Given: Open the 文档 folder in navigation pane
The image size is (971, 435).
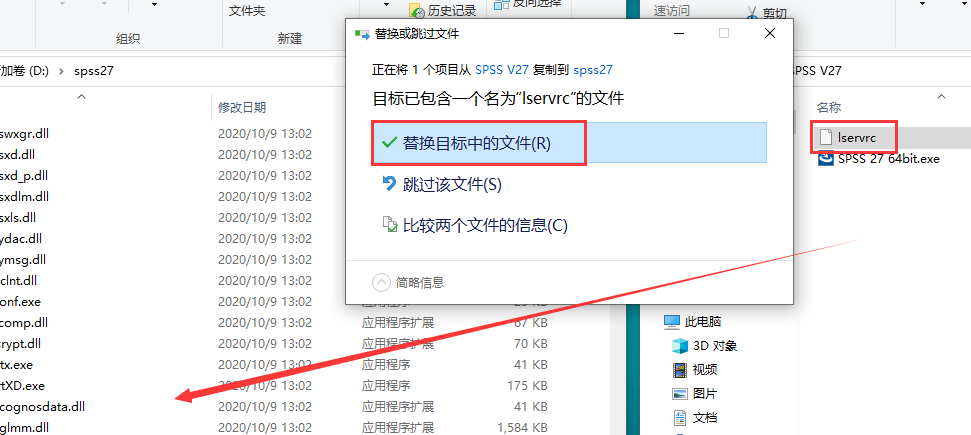Looking at the screenshot, I should point(677,417).
